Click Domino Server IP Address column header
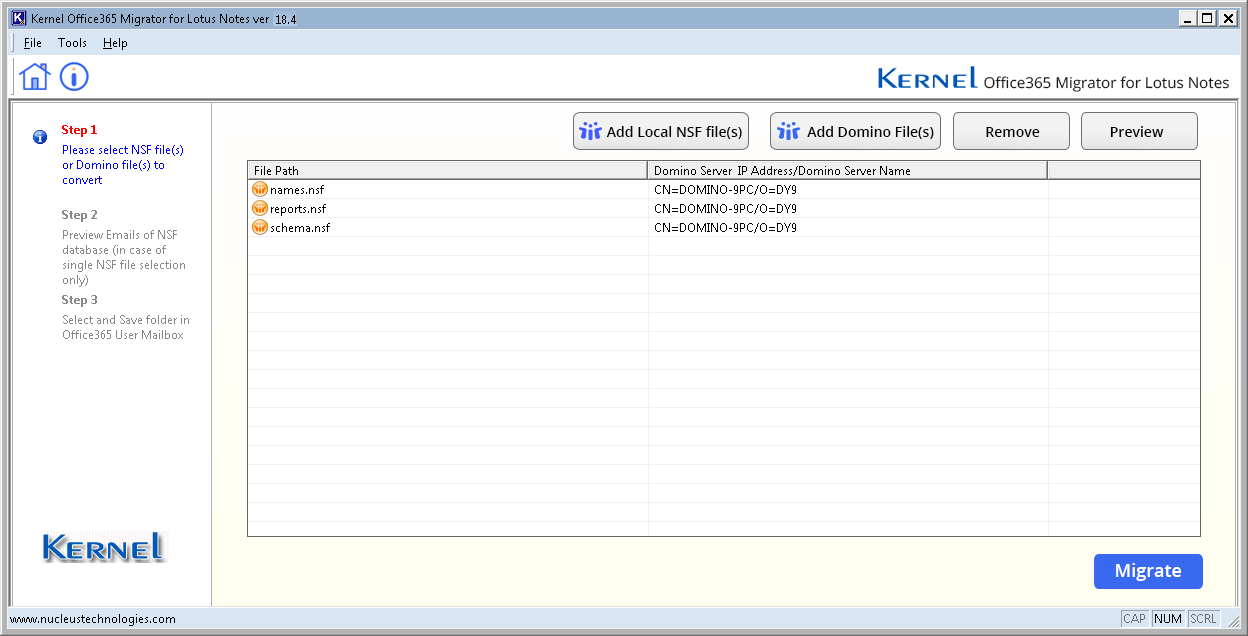Image resolution: width=1248 pixels, height=636 pixels. click(848, 171)
